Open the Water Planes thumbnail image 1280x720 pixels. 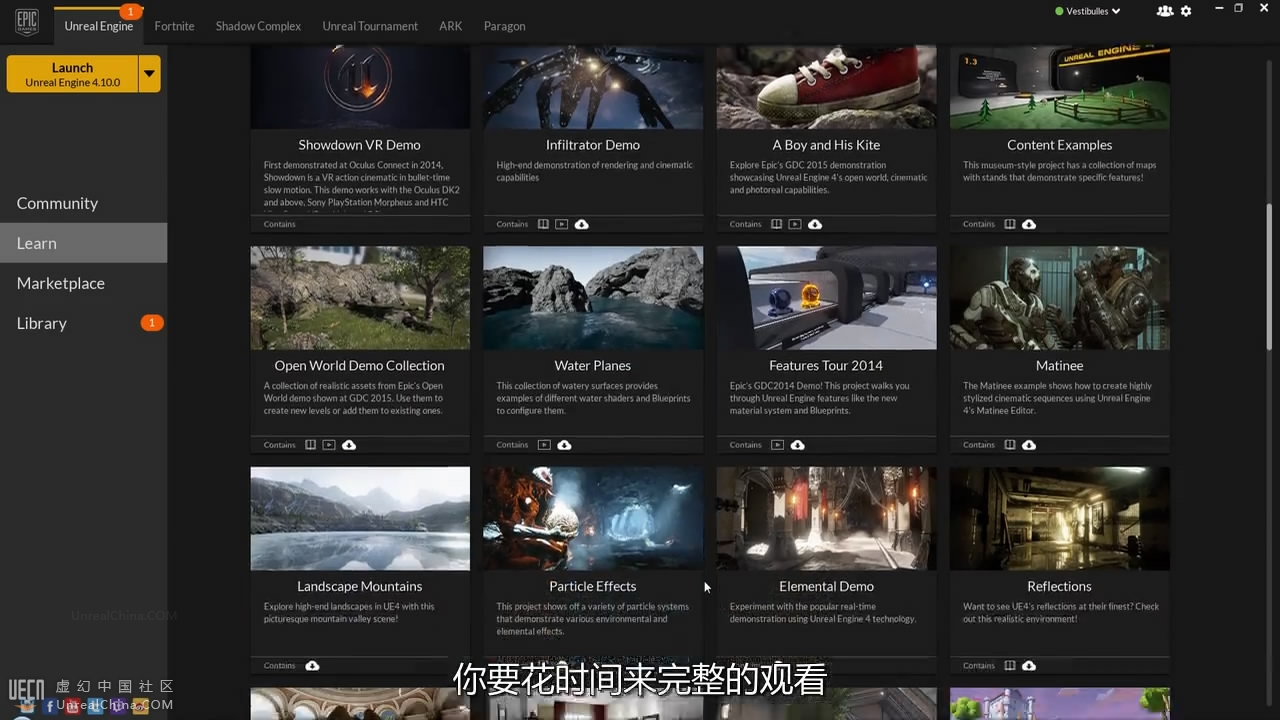pyautogui.click(x=593, y=298)
